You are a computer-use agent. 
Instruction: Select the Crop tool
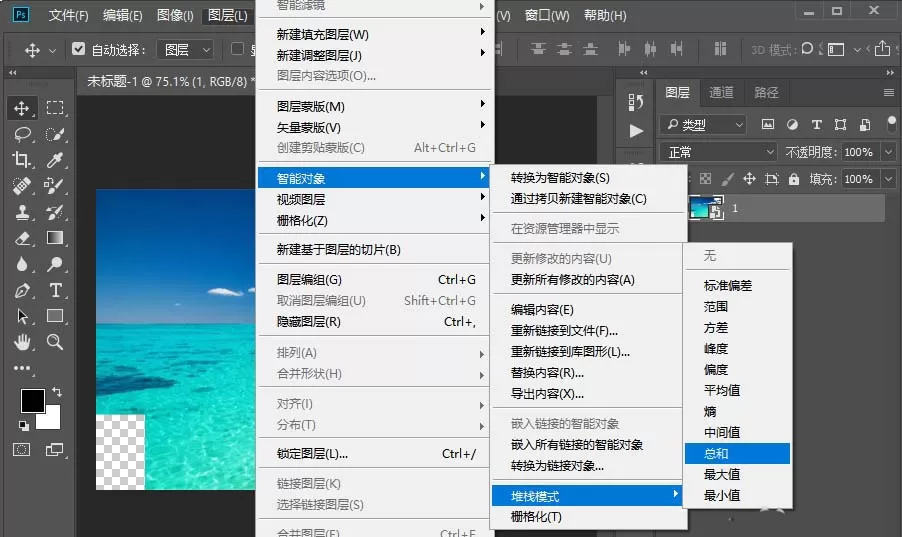[x=22, y=159]
